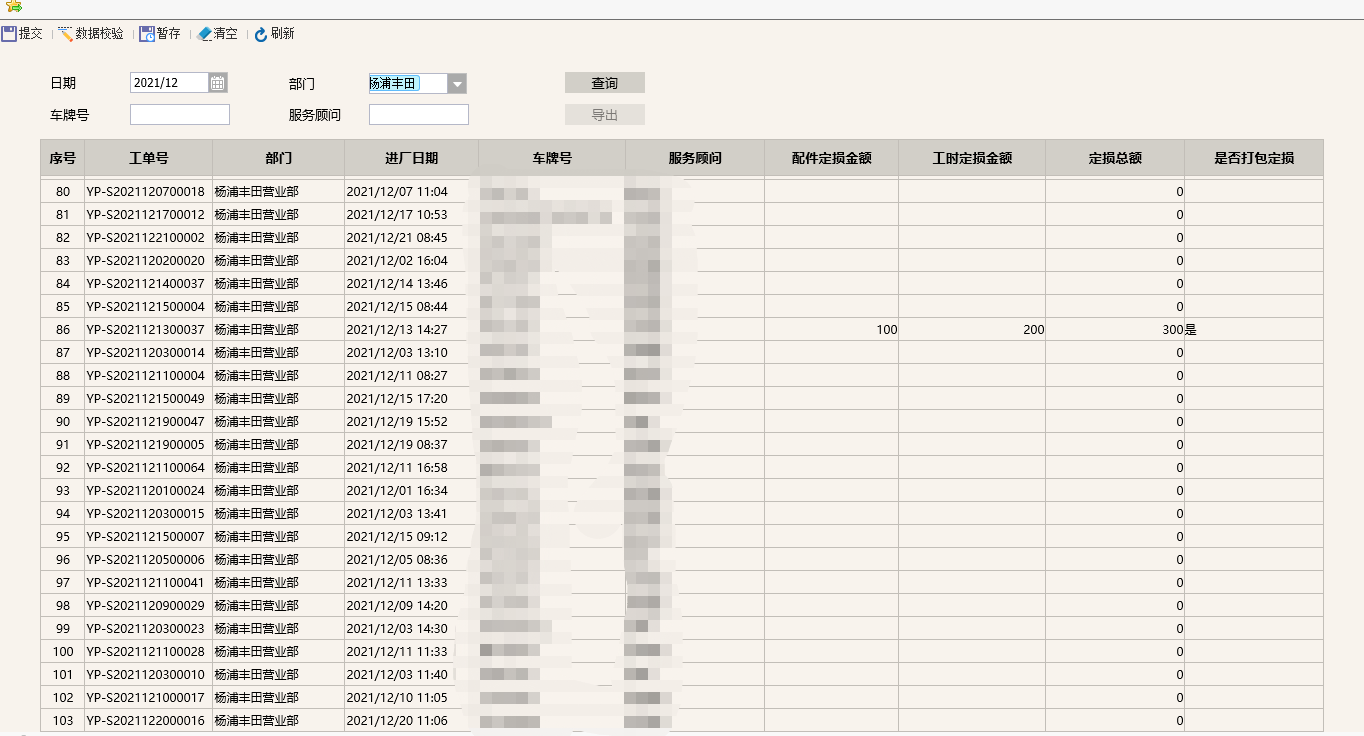Select work order YP-S2021120300023
The height and width of the screenshot is (736, 1364).
tap(145, 629)
